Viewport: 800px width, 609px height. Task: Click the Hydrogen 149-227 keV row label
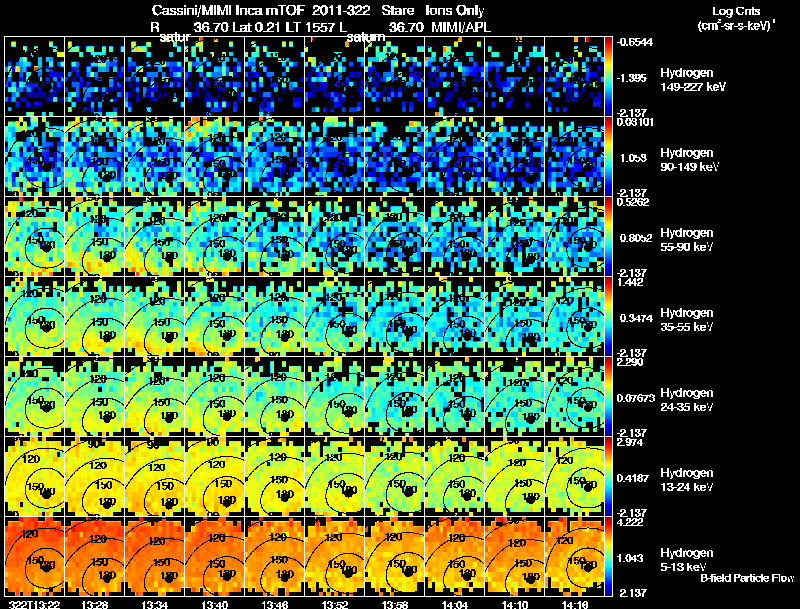coord(693,80)
